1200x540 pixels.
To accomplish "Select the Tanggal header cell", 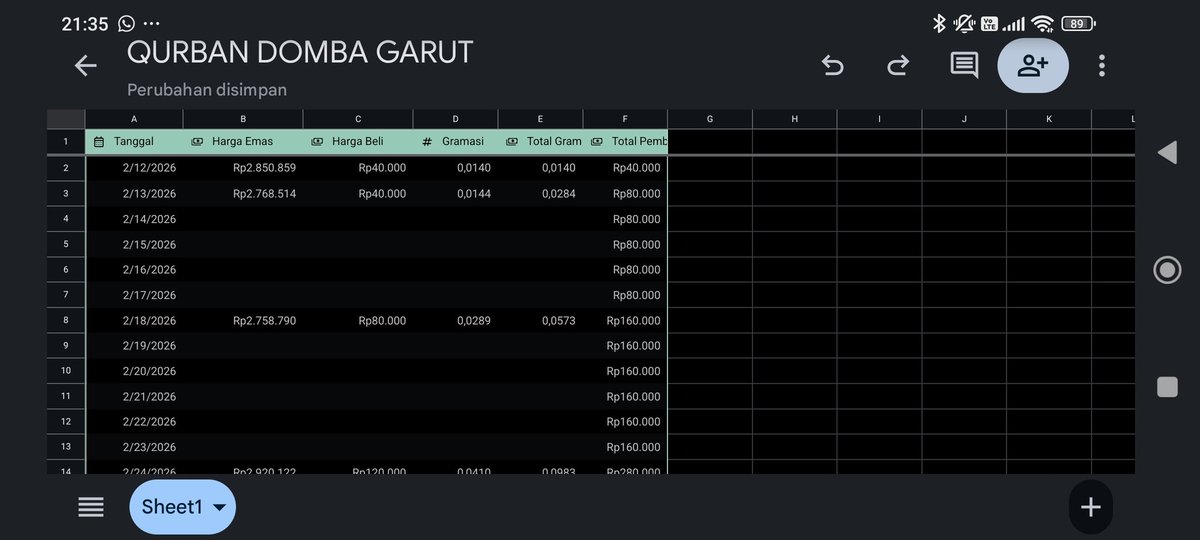I will click(134, 142).
